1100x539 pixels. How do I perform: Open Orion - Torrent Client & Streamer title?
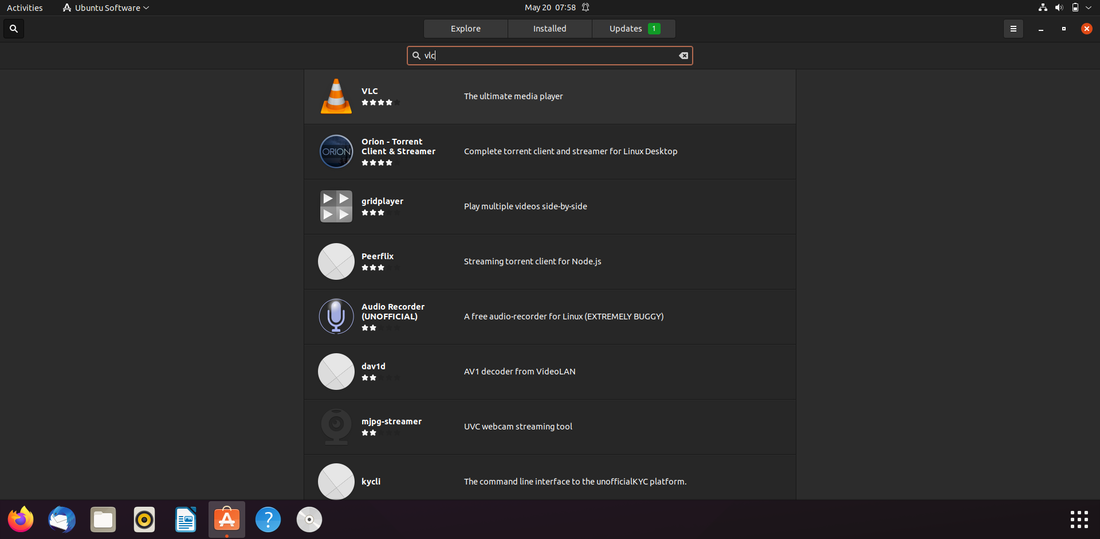(398, 146)
